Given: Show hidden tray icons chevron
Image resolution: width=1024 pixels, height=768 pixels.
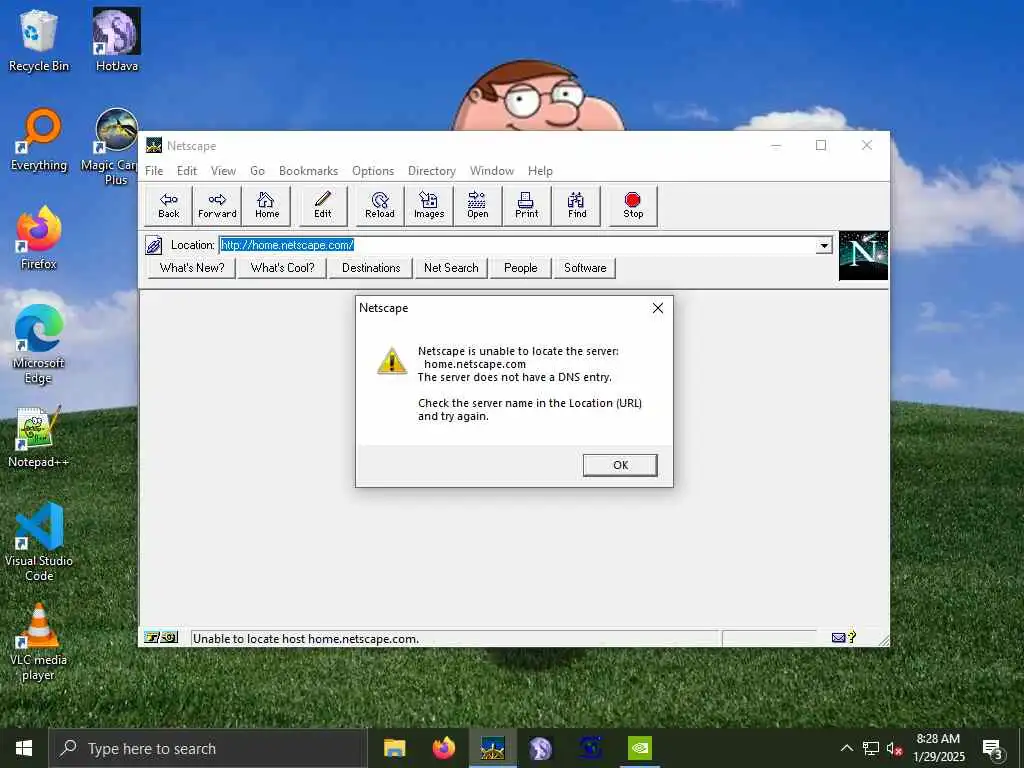Looking at the screenshot, I should (x=846, y=748).
